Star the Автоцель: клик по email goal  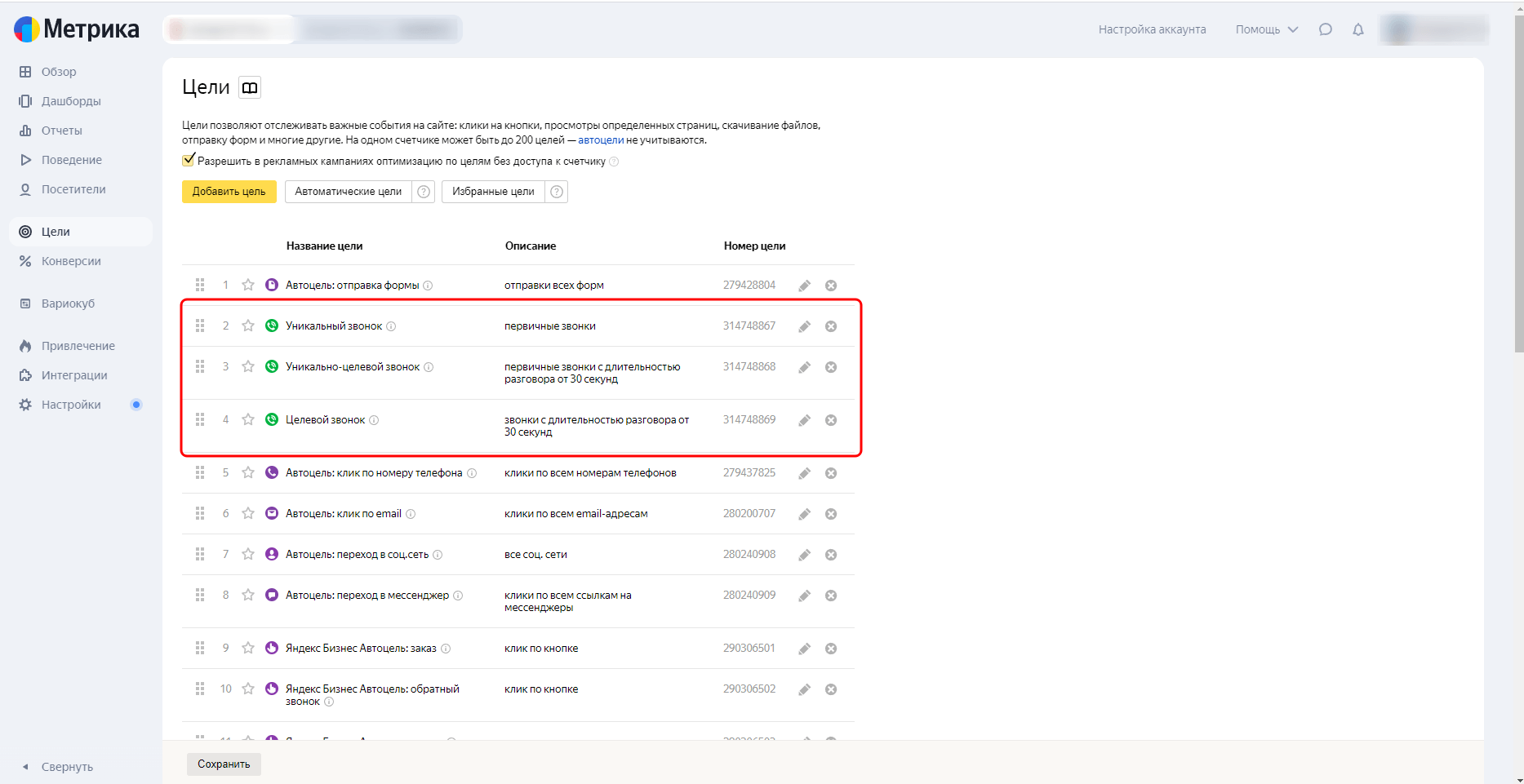click(x=248, y=514)
